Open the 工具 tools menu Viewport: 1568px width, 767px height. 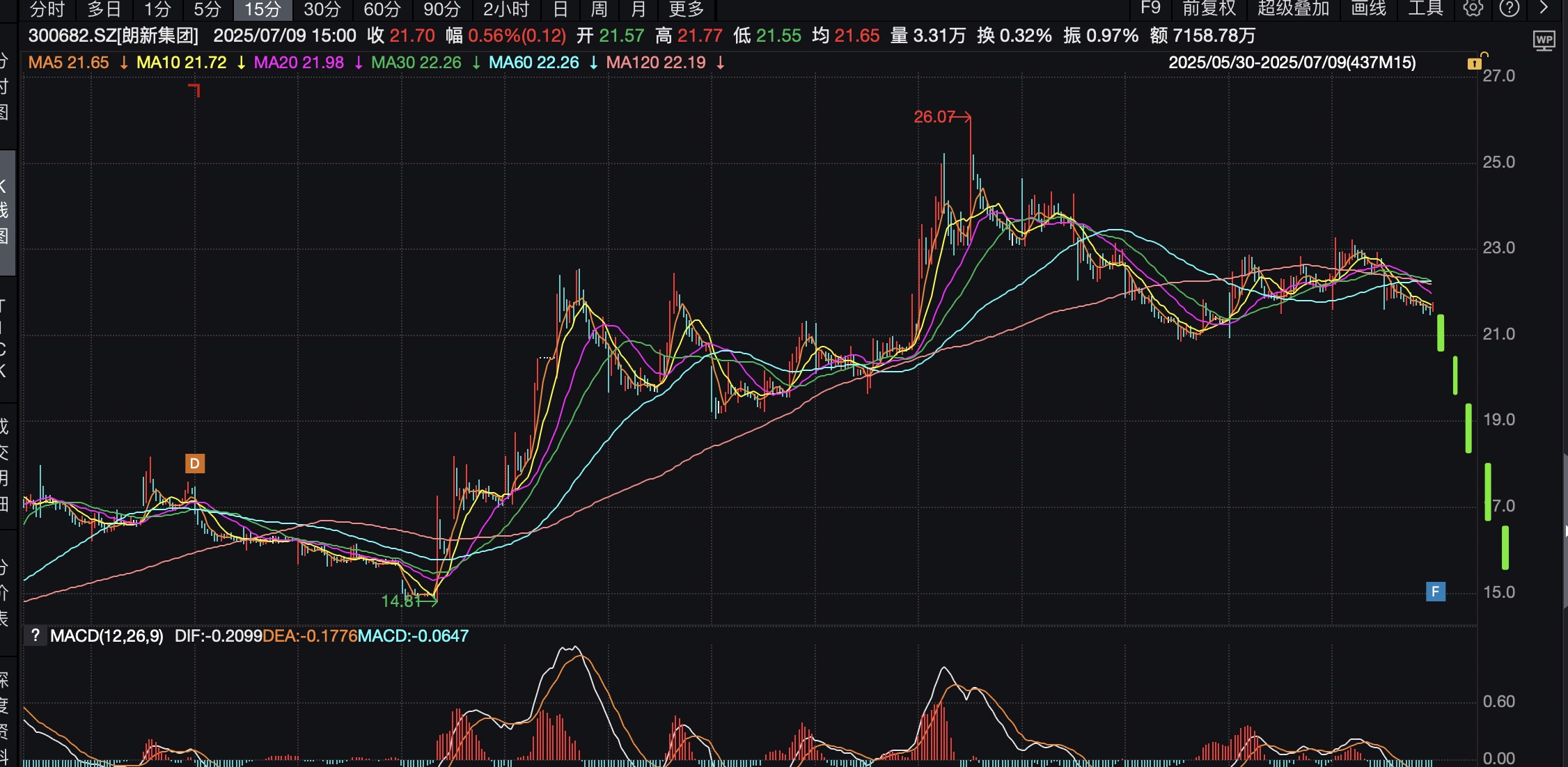click(x=1425, y=8)
